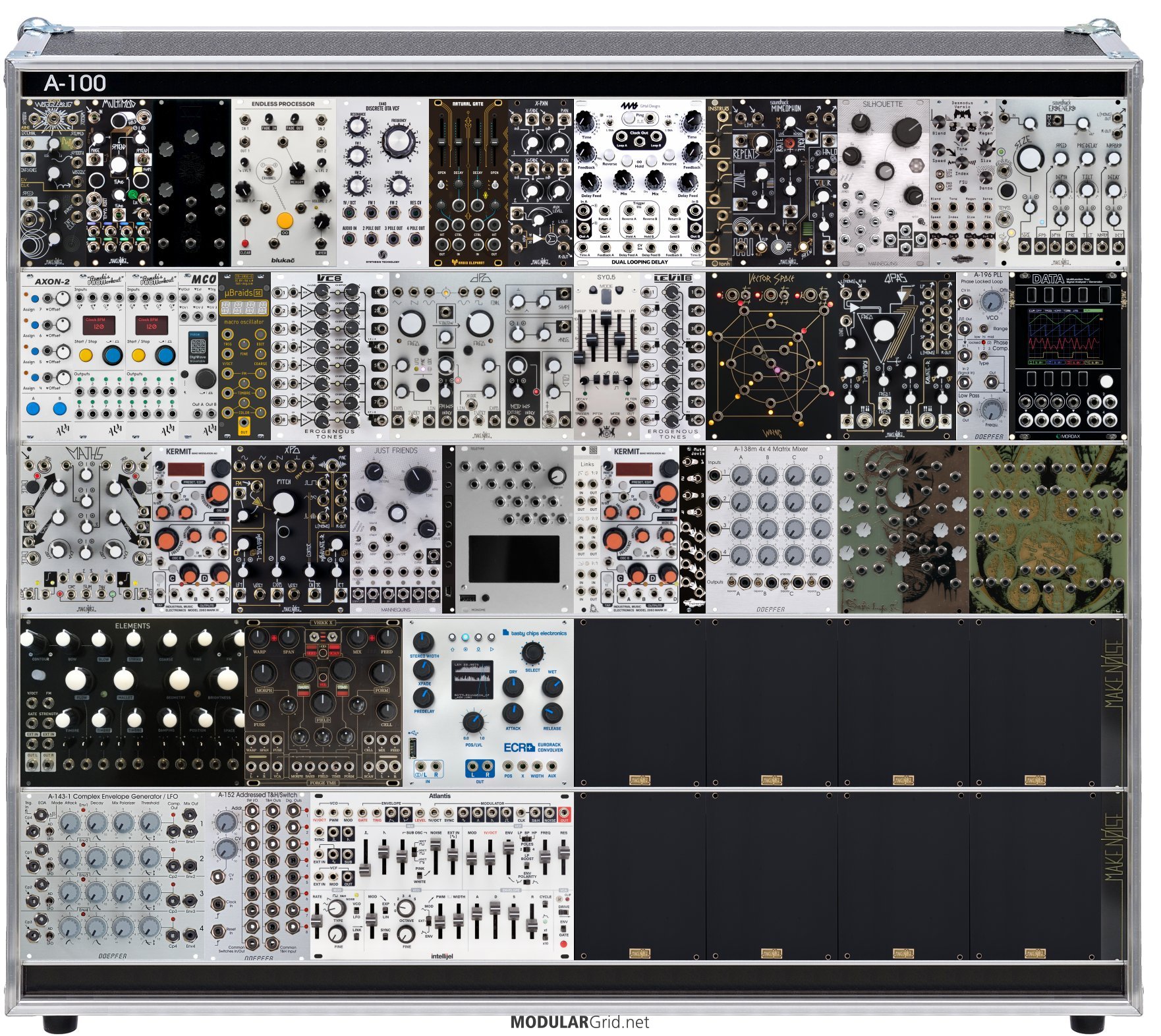Click the AUDIO IN jack on the E440
Screen dimensions: 1161x1036
click(x=349, y=239)
